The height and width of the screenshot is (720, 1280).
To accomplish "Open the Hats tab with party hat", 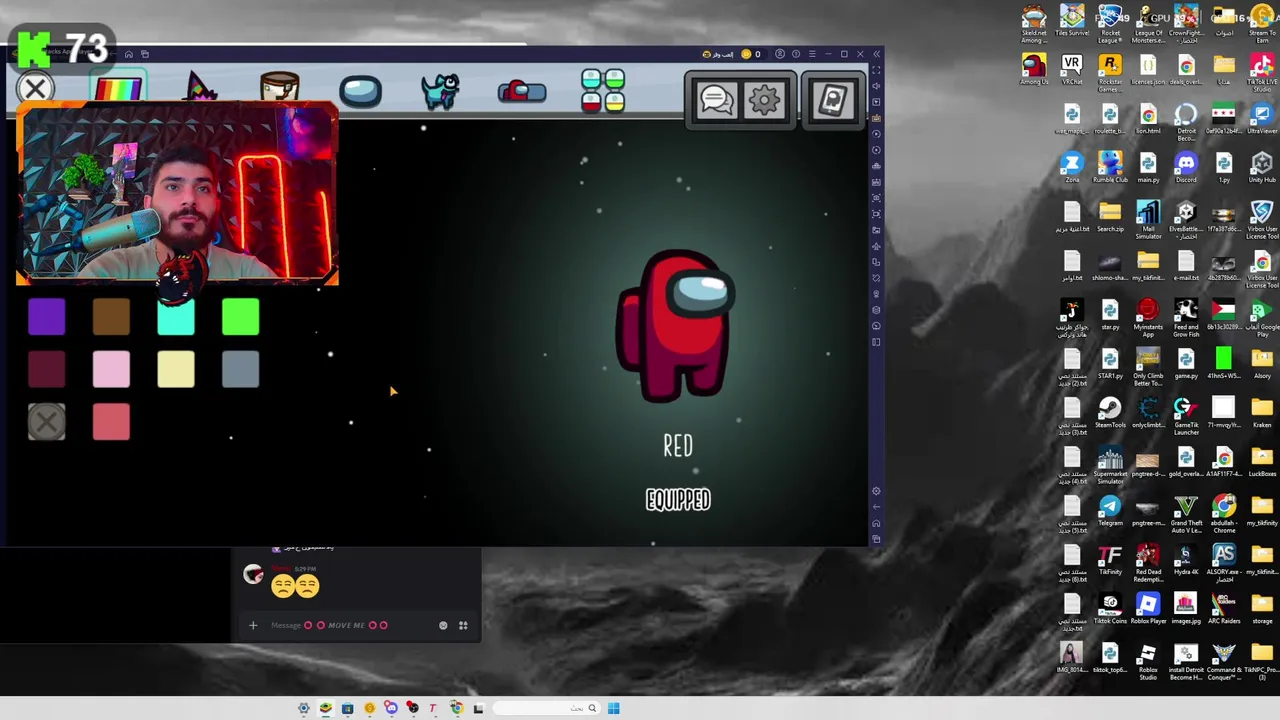I will (201, 88).
